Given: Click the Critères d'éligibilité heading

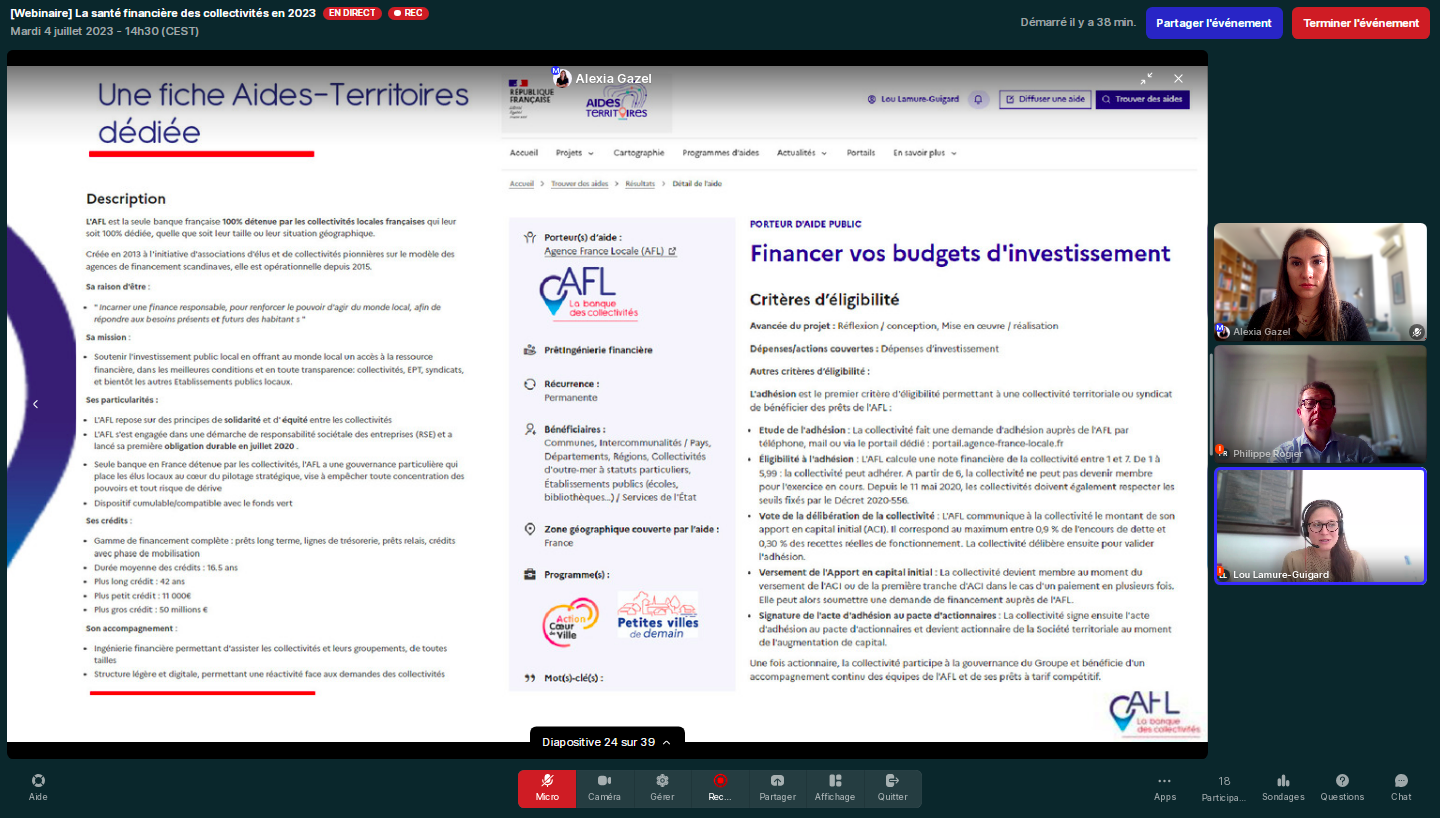Looking at the screenshot, I should click(824, 299).
